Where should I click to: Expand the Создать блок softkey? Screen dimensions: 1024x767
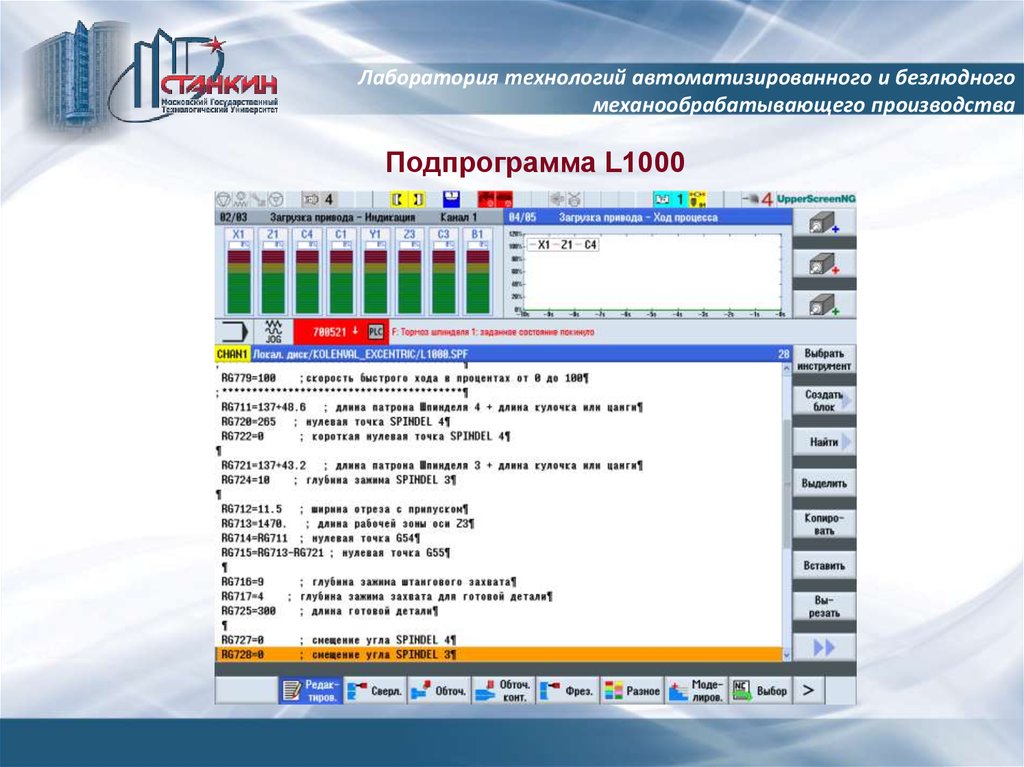coord(824,401)
